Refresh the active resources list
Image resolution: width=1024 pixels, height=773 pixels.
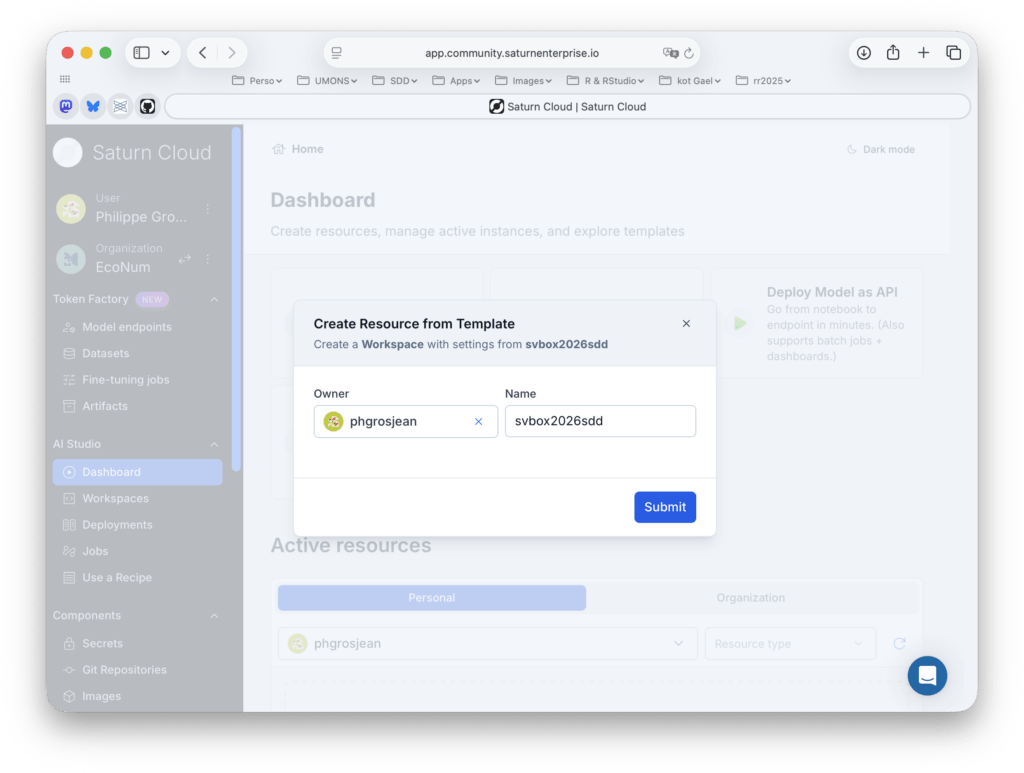click(x=899, y=644)
